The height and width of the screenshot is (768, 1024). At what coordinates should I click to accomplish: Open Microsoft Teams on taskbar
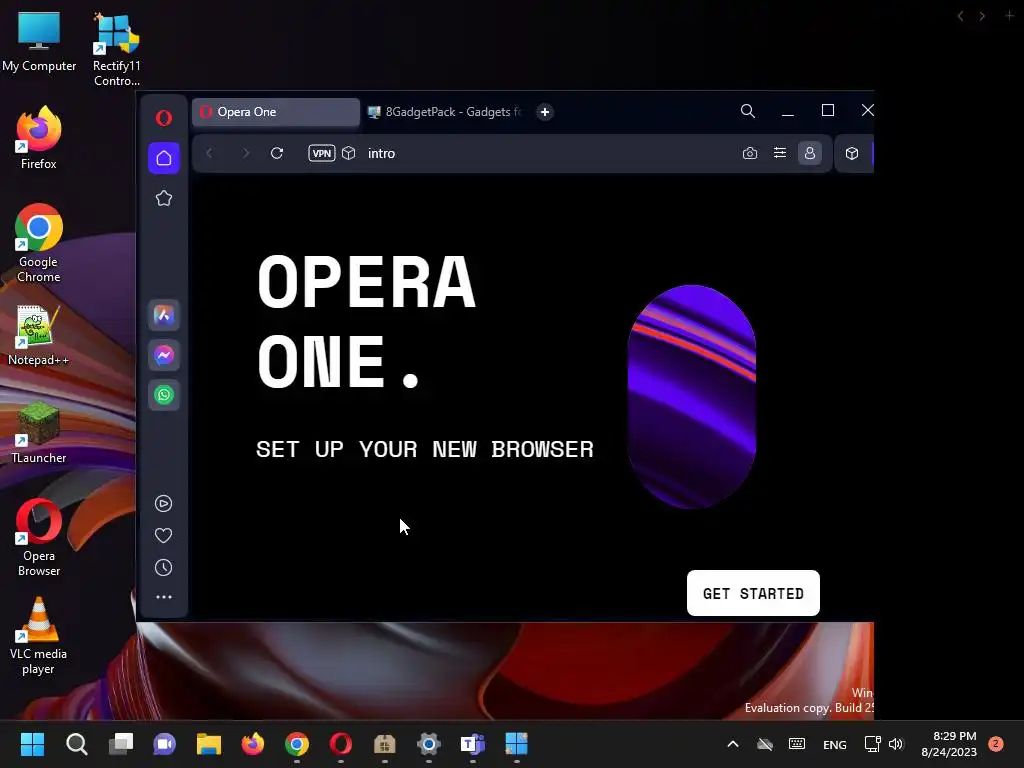[473, 743]
